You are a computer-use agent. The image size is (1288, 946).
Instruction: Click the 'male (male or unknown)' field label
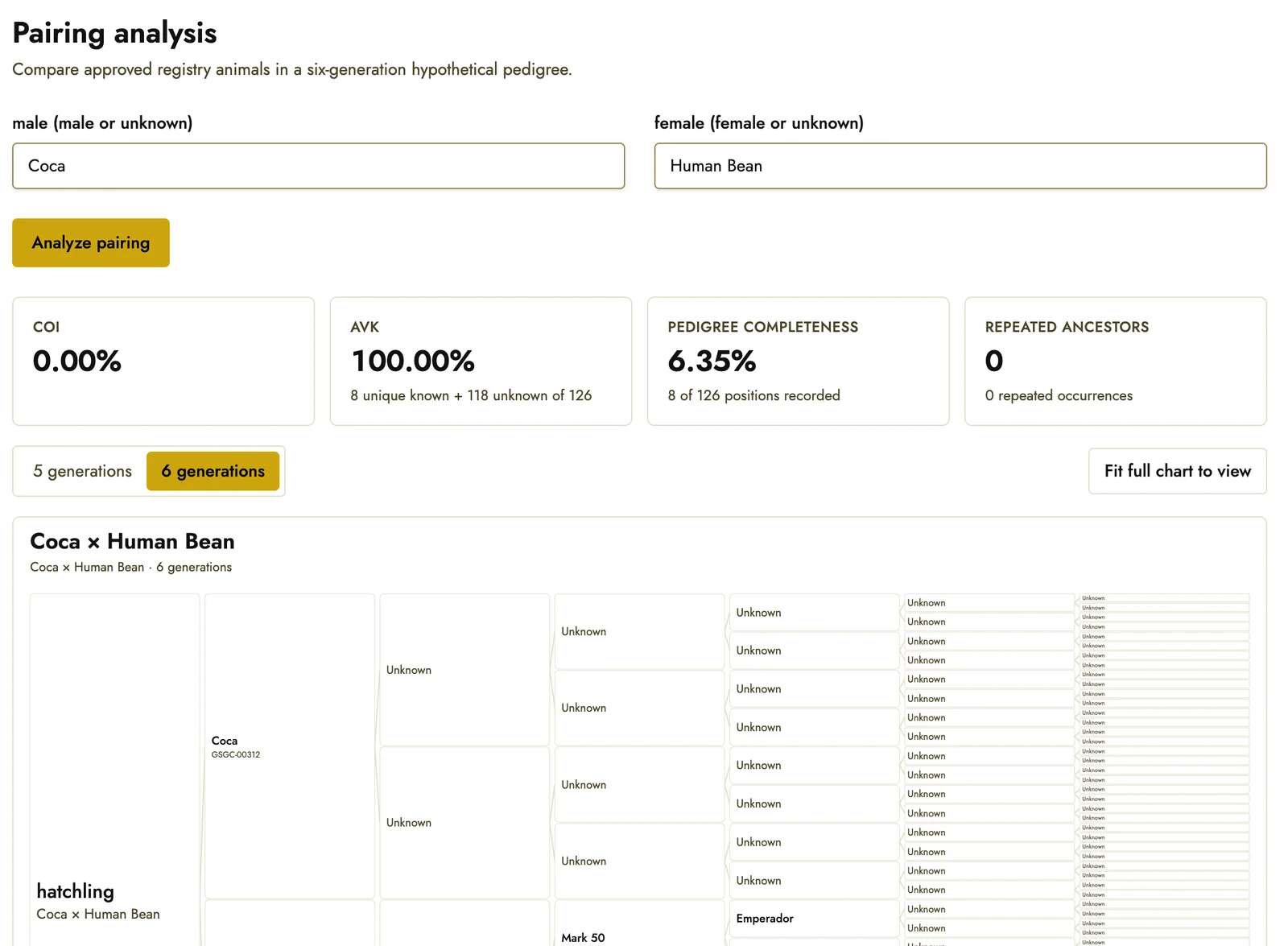coord(102,123)
